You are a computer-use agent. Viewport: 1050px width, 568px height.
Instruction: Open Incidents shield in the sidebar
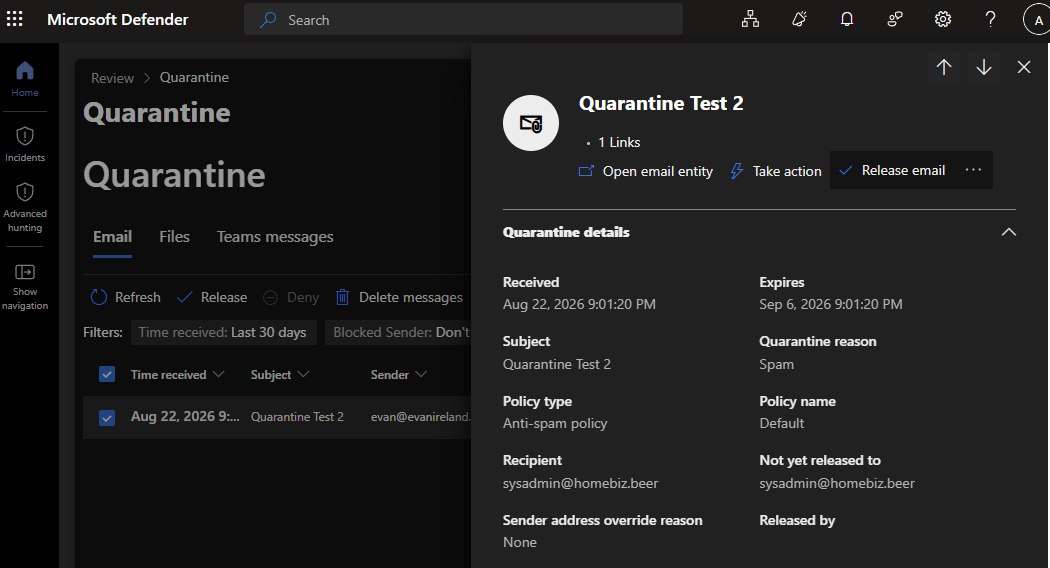click(x=25, y=144)
